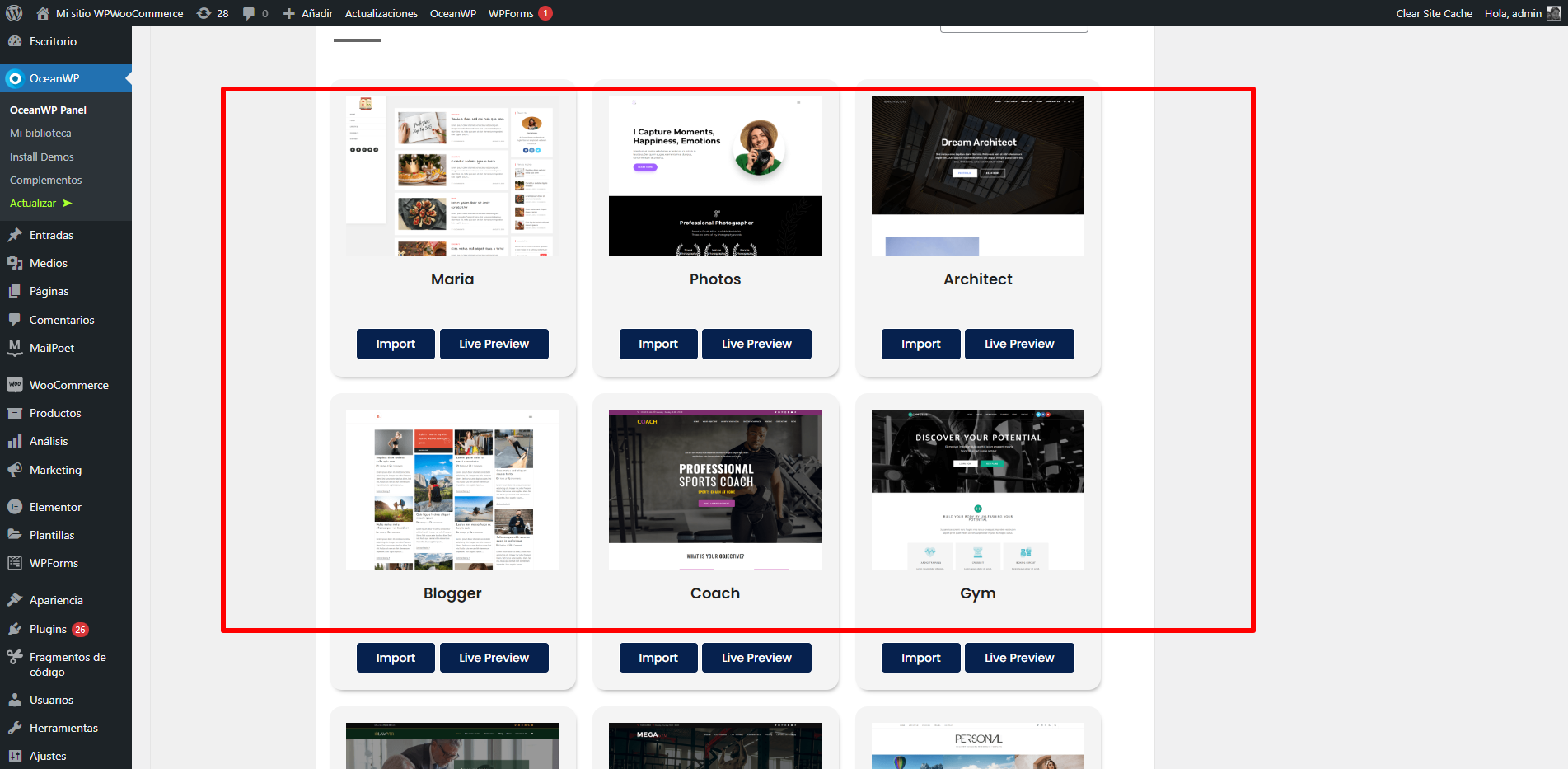Click Clear Site Cache

(1434, 13)
